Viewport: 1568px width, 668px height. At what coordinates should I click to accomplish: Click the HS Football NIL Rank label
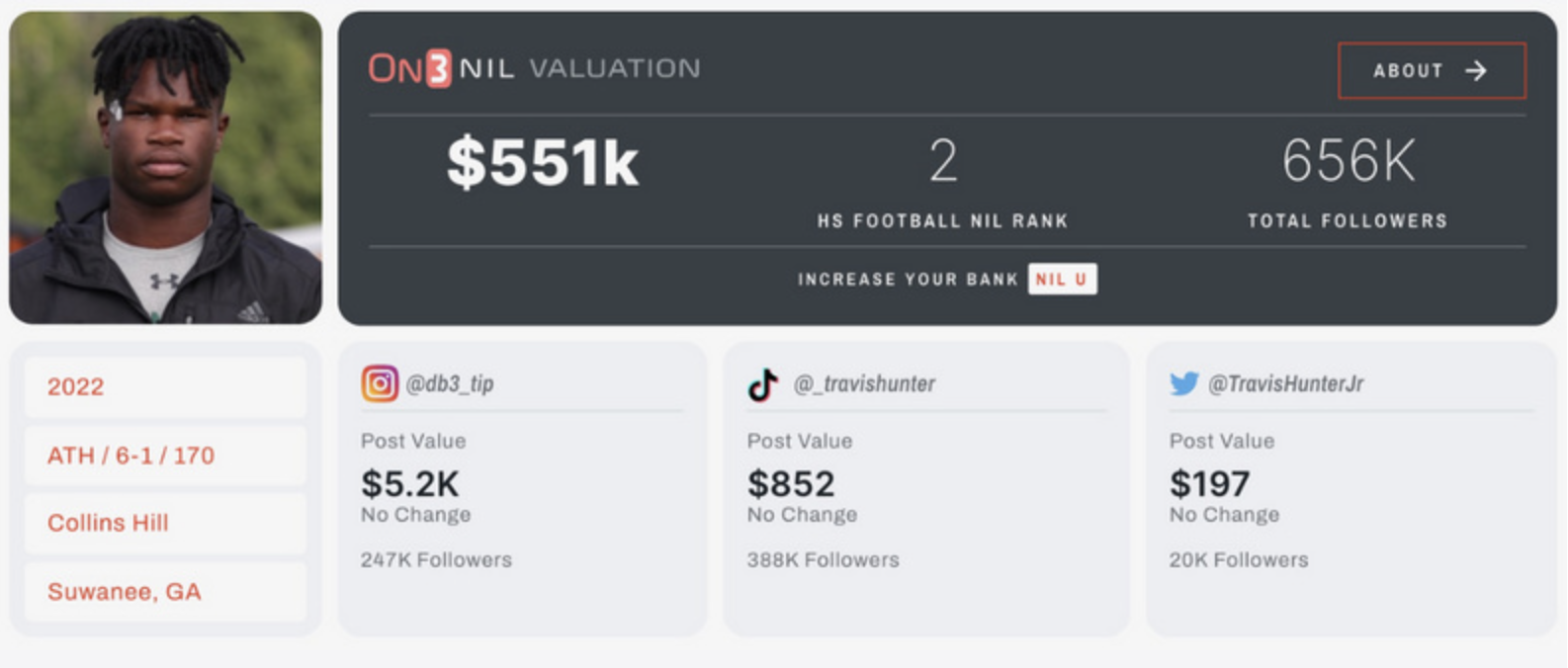942,220
